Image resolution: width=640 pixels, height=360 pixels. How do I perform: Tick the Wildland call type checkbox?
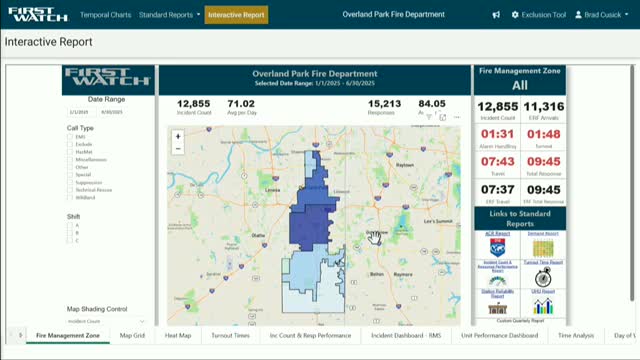click(x=70, y=198)
